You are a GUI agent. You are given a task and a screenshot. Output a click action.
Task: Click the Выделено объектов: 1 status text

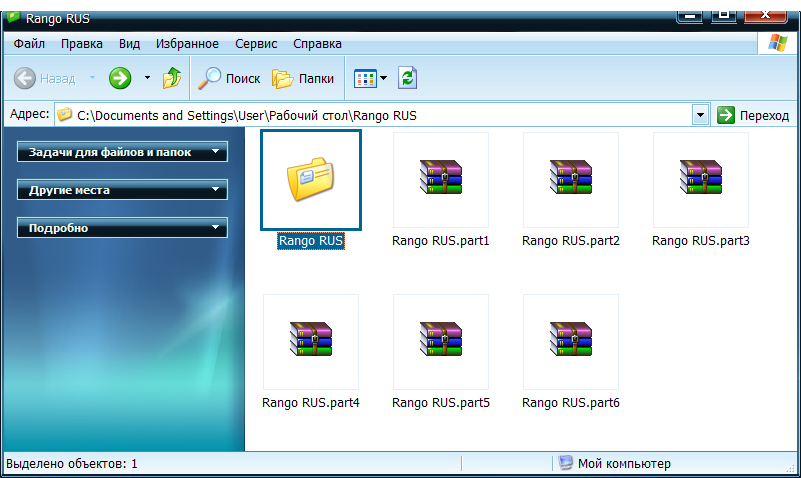coord(72,464)
